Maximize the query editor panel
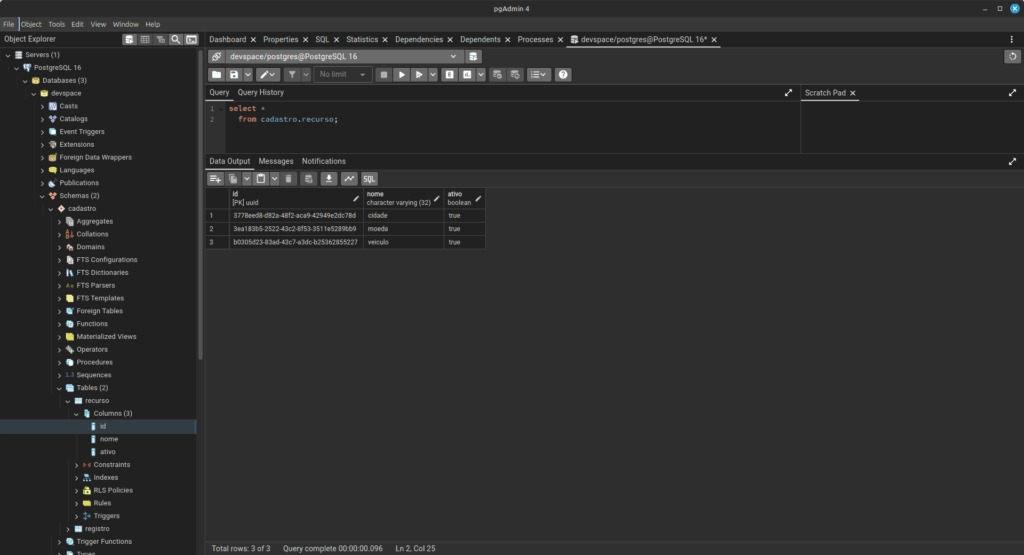 coord(788,93)
